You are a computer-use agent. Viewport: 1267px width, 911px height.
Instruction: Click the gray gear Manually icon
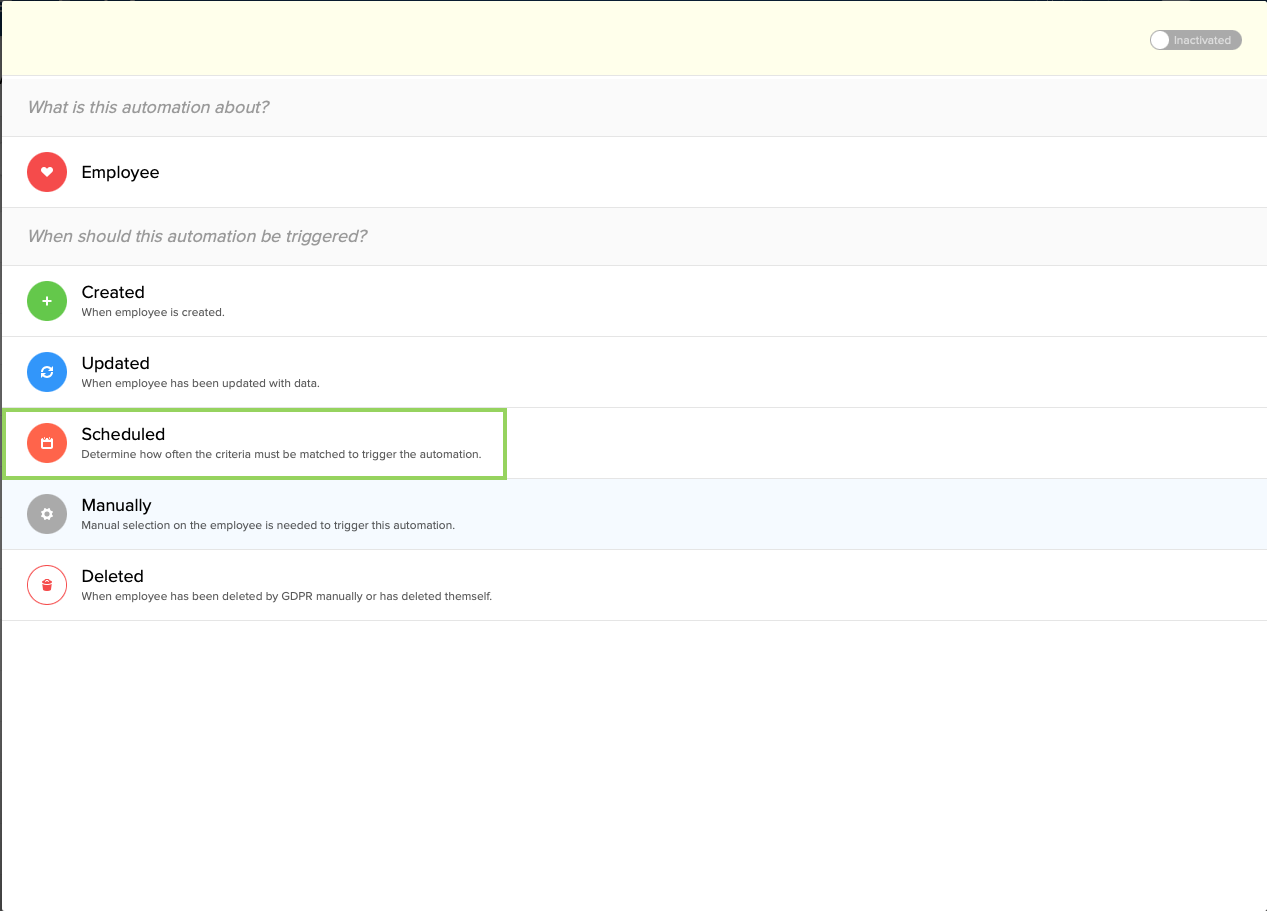(47, 514)
